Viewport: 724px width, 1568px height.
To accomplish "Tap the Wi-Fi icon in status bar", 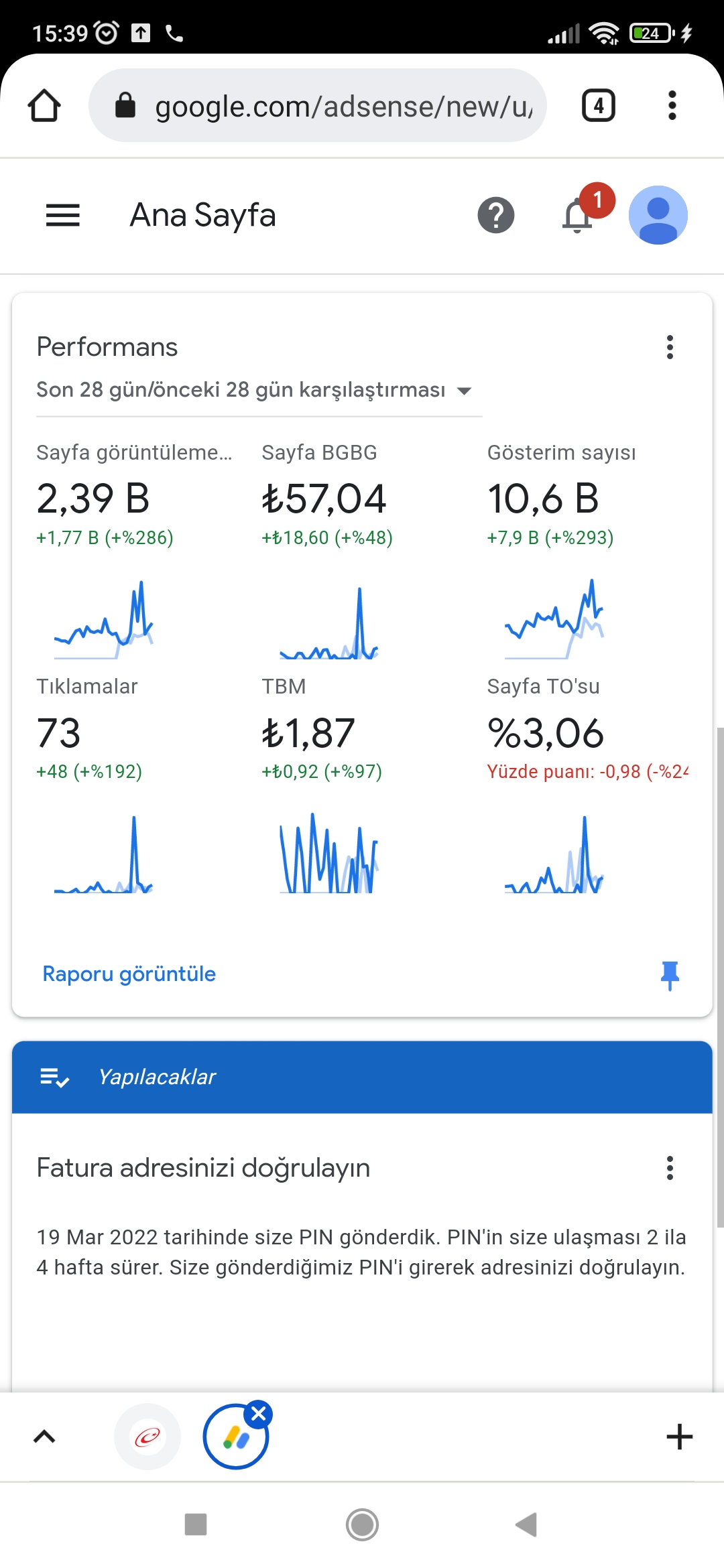I will 604,33.
